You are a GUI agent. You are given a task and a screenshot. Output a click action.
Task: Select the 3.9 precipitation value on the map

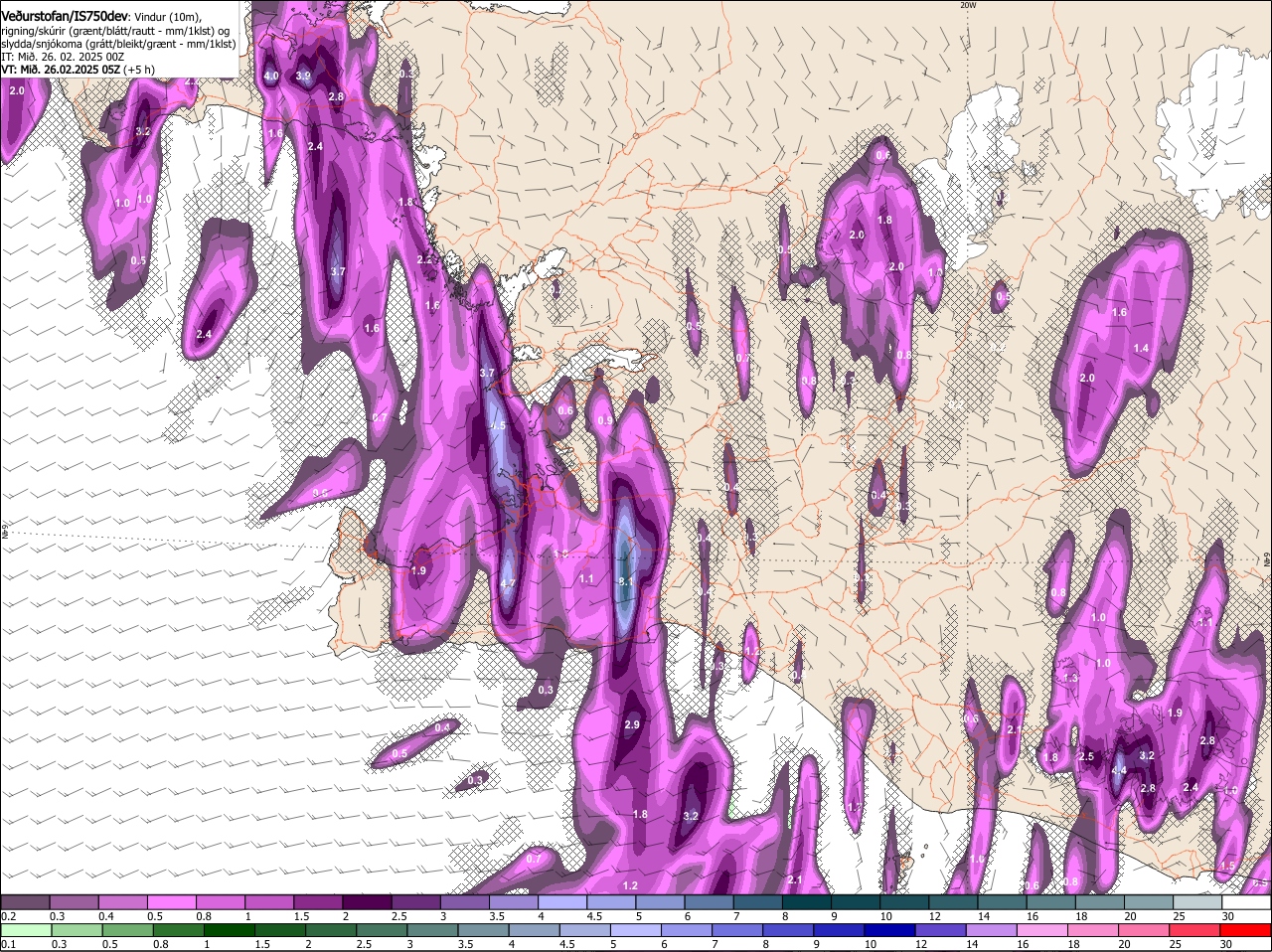[x=304, y=76]
